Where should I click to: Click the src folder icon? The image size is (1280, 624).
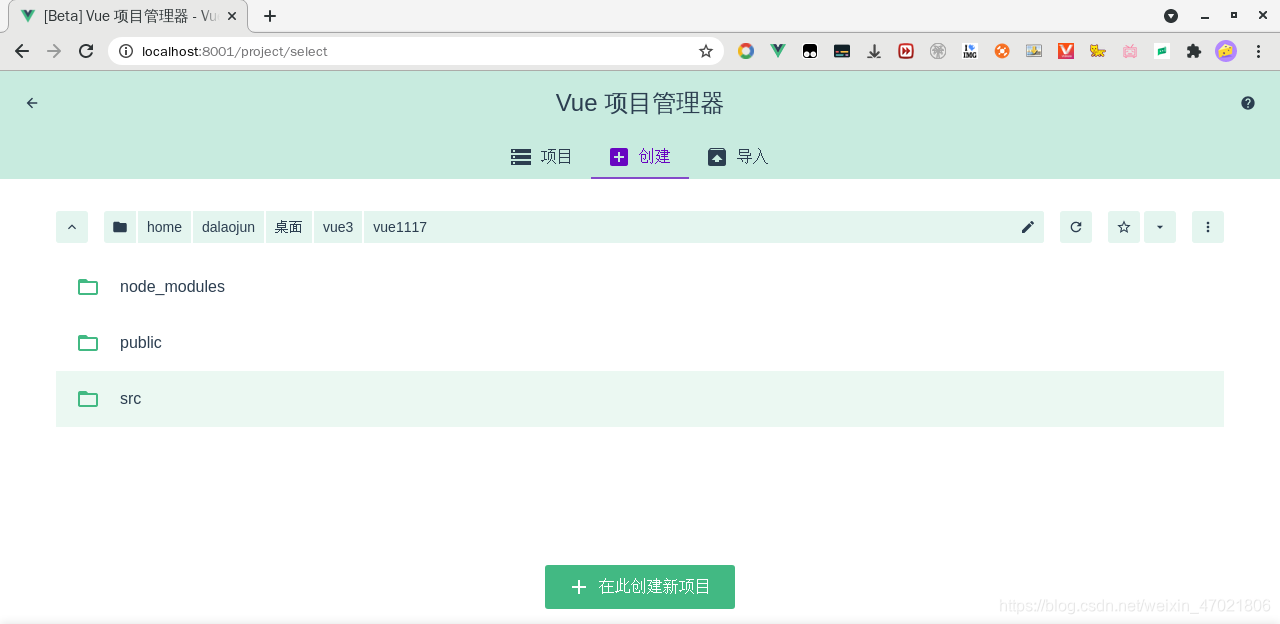pos(88,398)
